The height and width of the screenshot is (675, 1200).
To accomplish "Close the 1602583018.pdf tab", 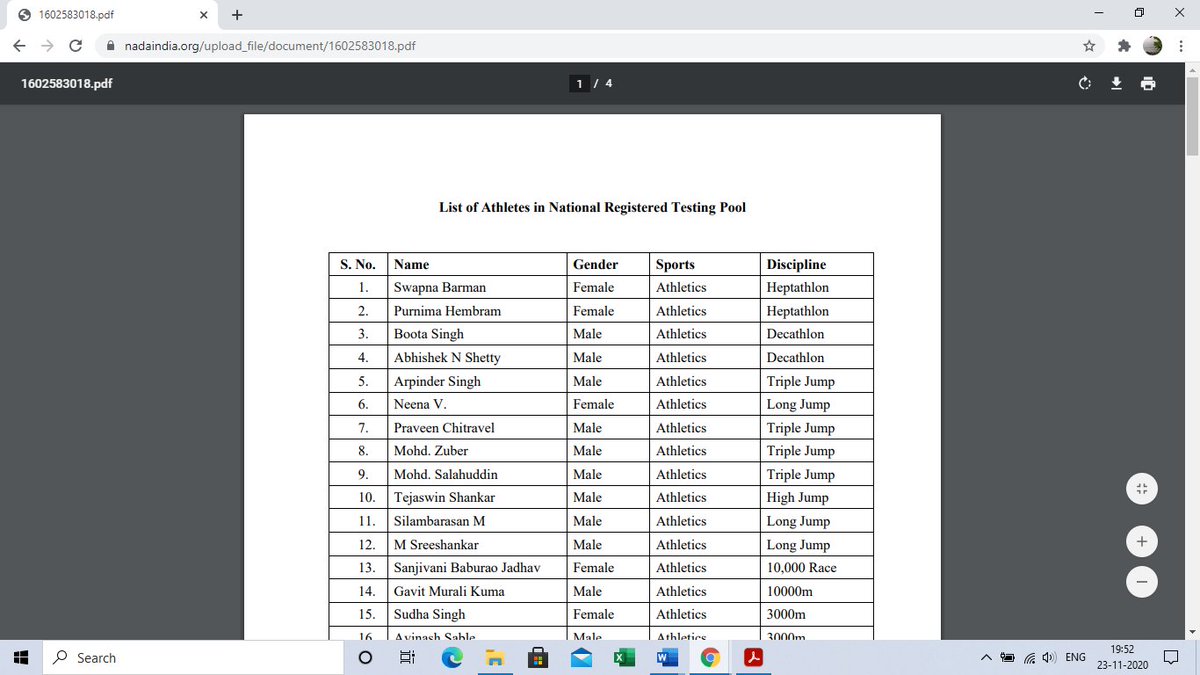I will [x=203, y=15].
